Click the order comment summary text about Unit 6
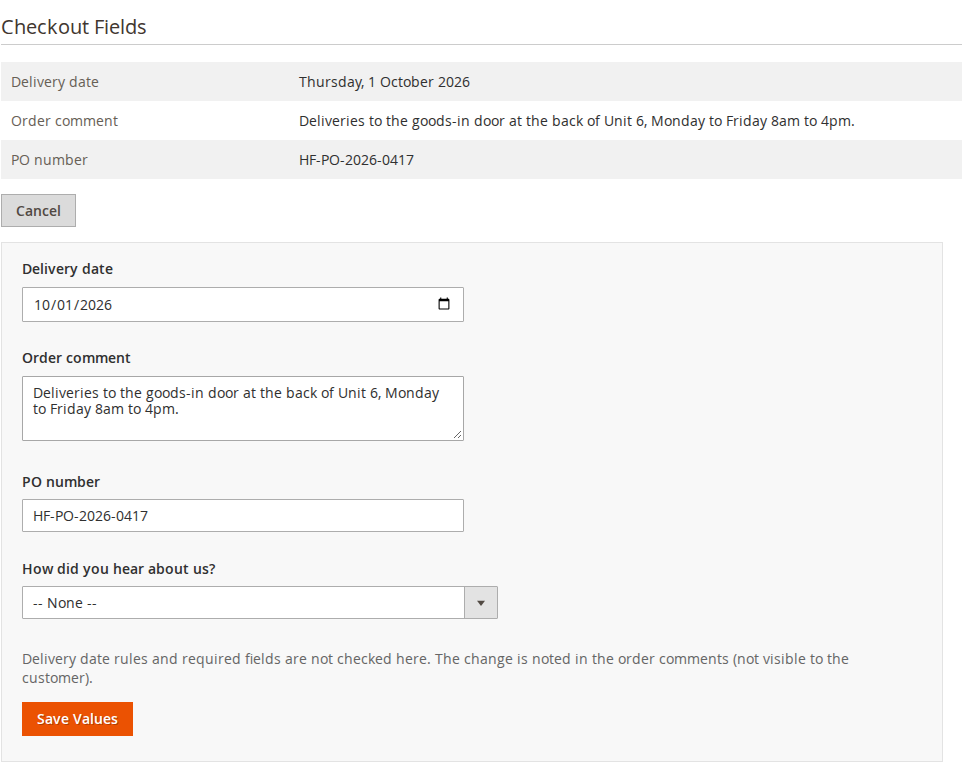This screenshot has height=762, width=962. 577,121
